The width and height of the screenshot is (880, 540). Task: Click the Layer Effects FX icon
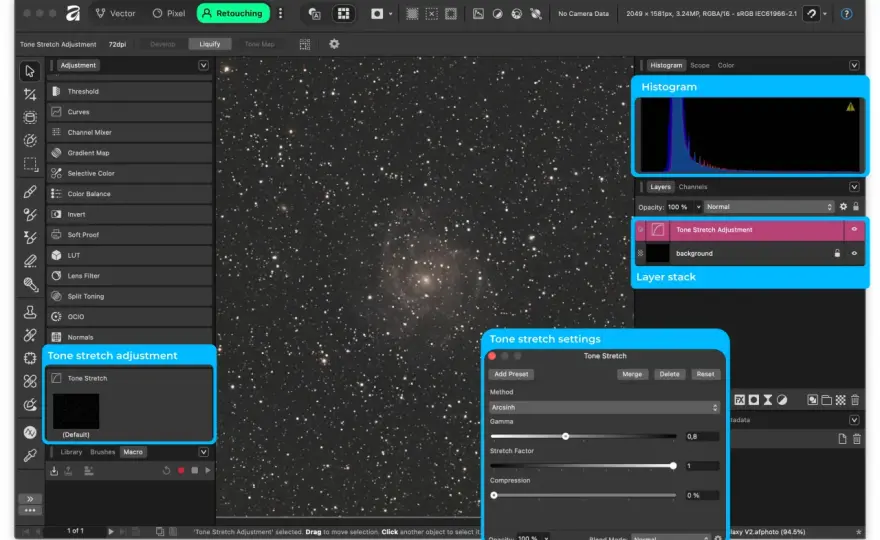tap(740, 400)
